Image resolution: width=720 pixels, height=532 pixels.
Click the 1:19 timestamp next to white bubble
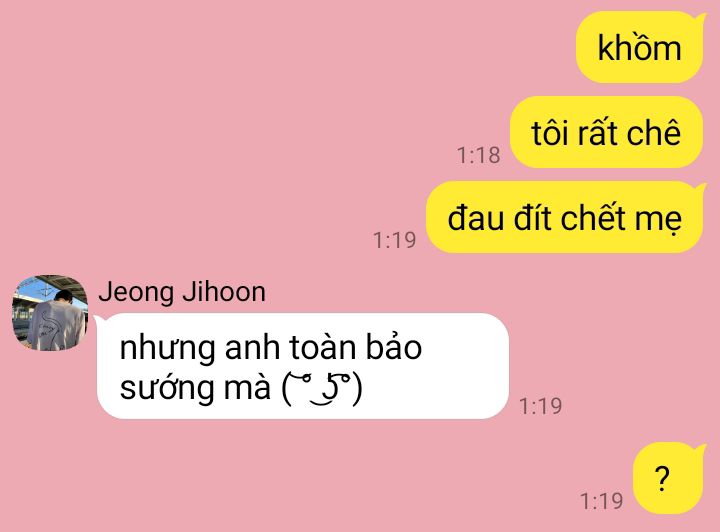coord(540,406)
